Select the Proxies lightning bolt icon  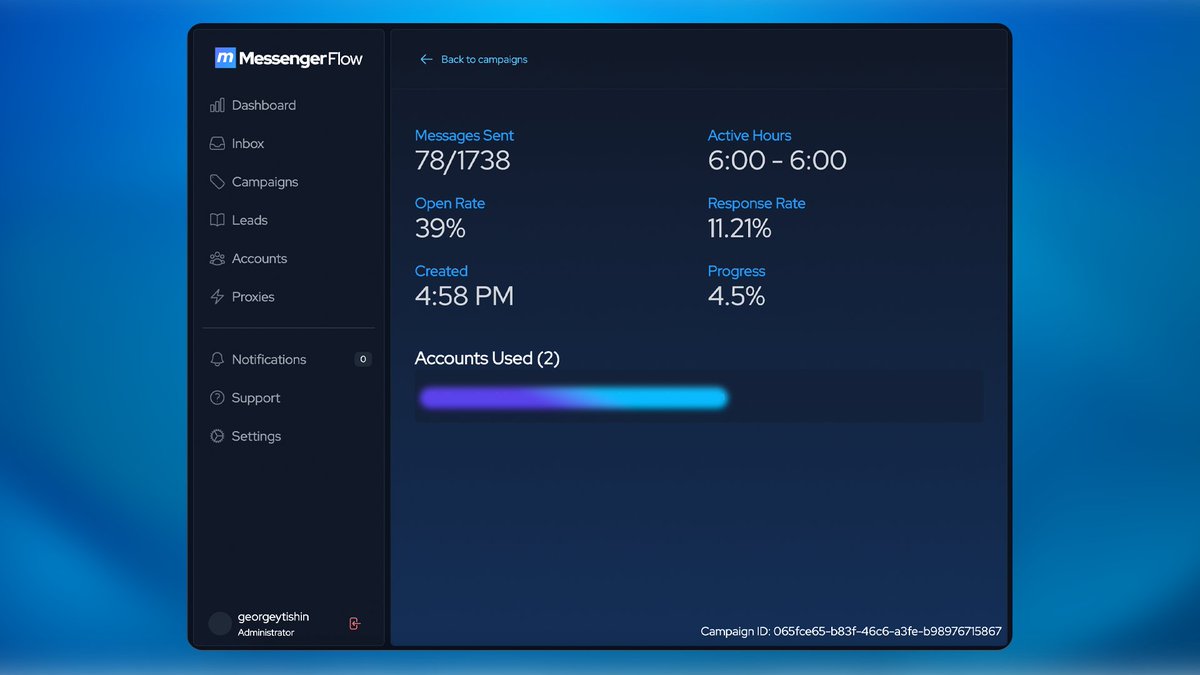pos(217,297)
